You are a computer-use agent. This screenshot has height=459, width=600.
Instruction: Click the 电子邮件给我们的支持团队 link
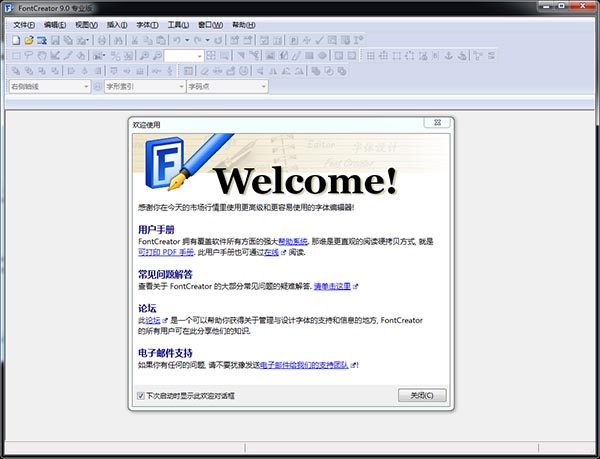coord(304,365)
